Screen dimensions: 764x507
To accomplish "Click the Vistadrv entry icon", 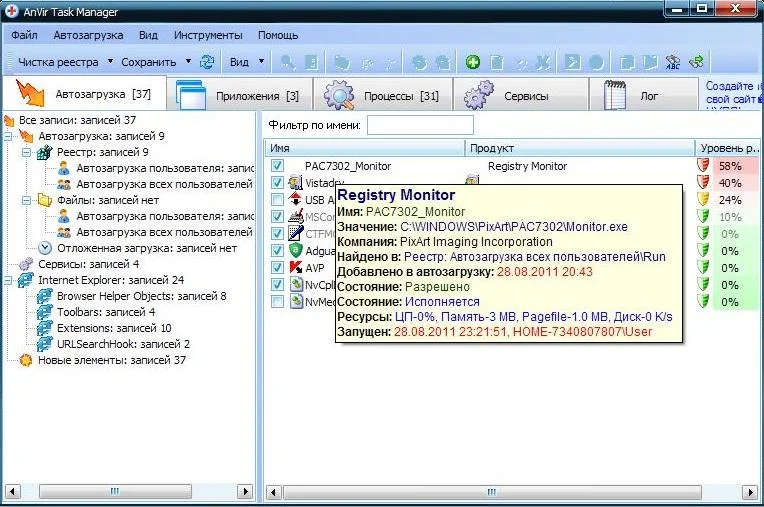I will pyautogui.click(x=295, y=183).
